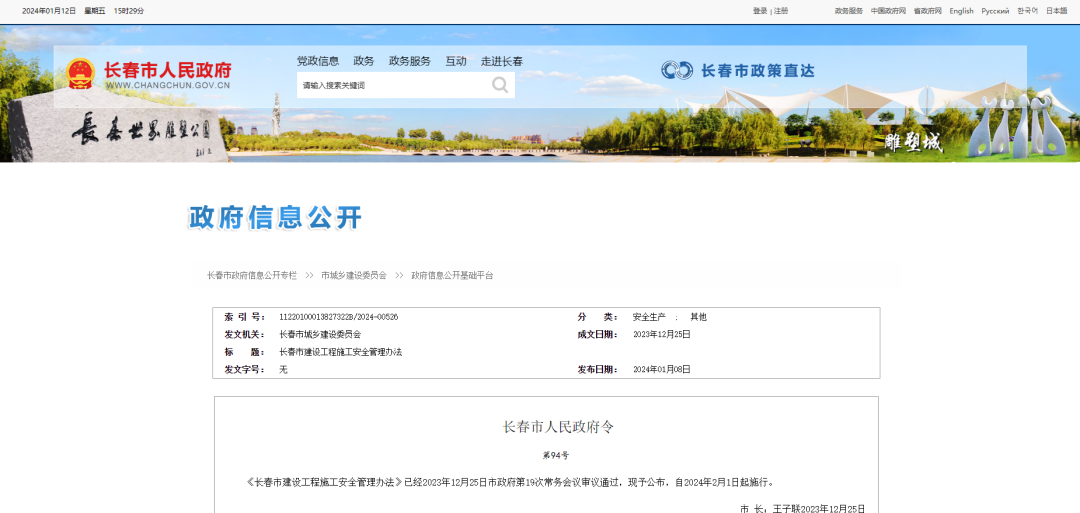1080x513 pixels.
Task: Click the 长春市政策直达 logo icon
Action: [677, 70]
